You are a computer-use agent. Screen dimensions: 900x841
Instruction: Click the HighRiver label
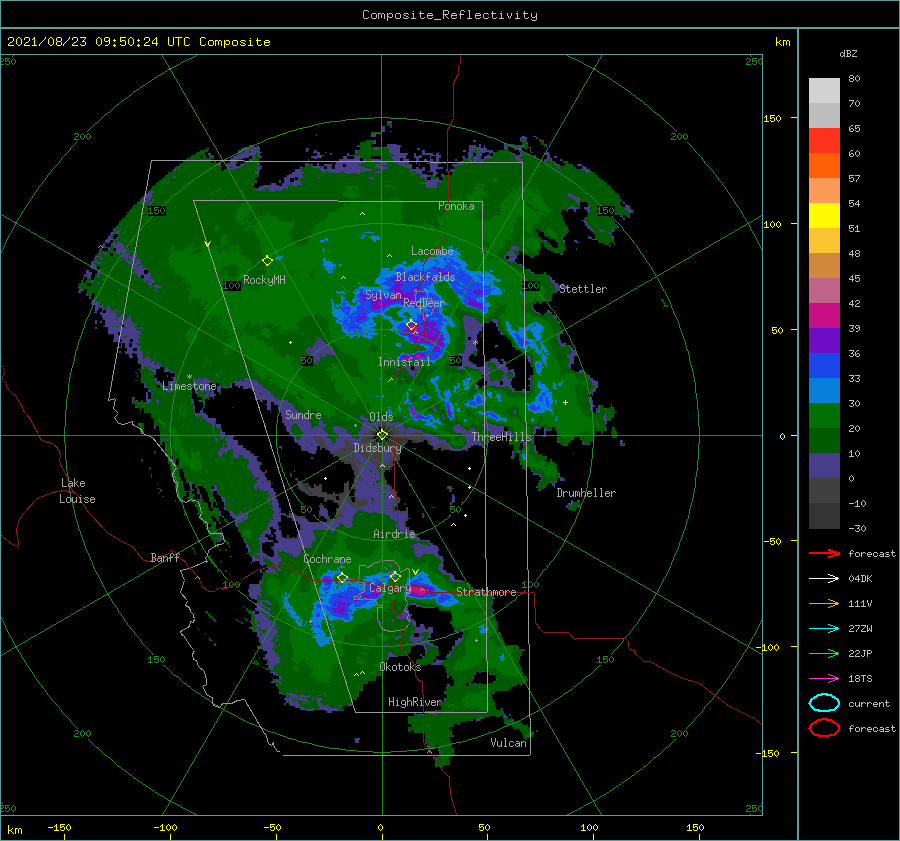(x=415, y=702)
